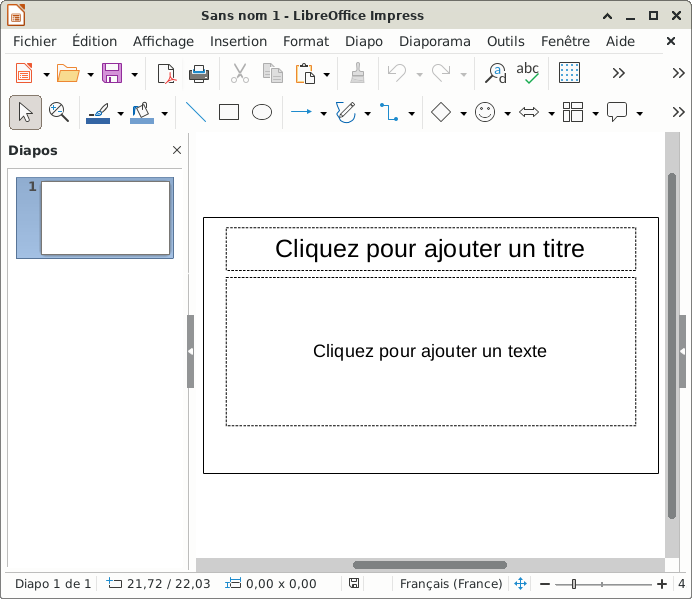Select the Ellipse tool
692x599 pixels.
262,112
